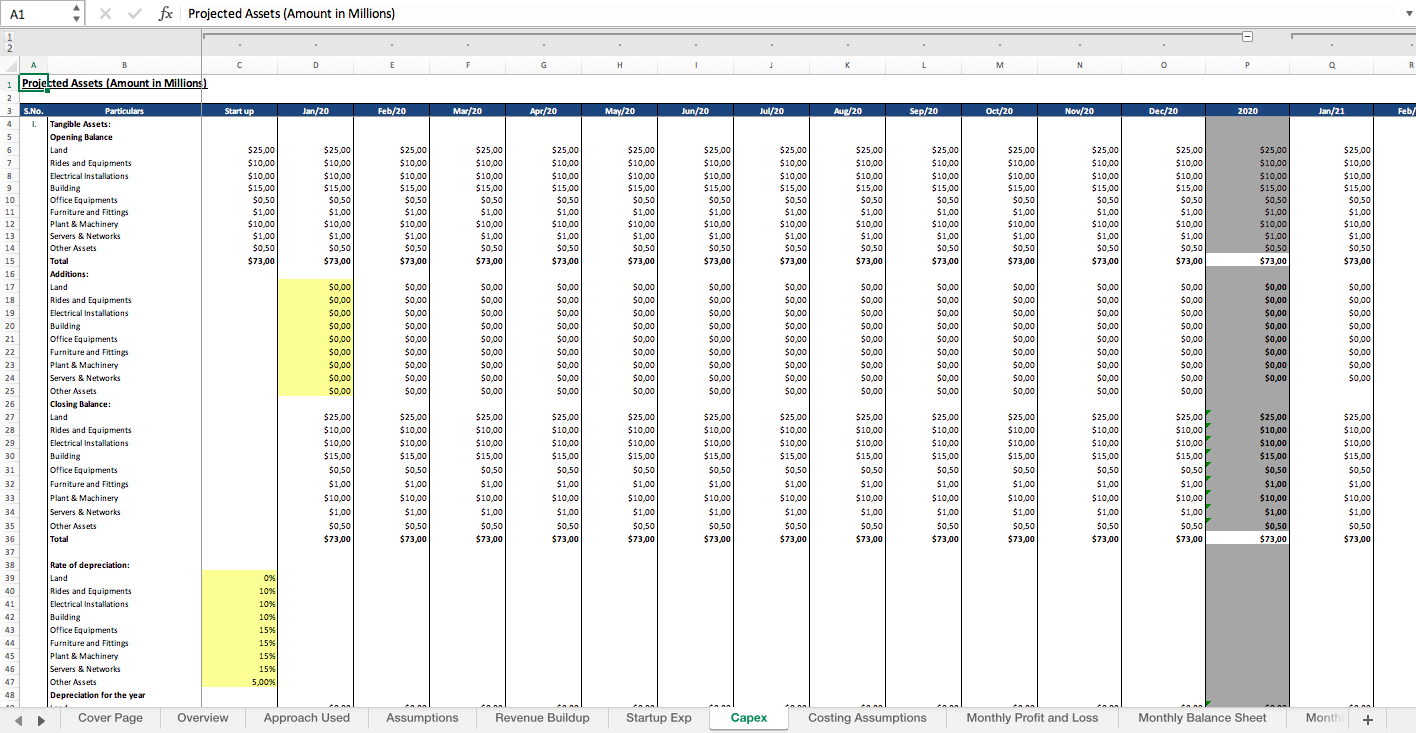
Task: Open the insert function fx button
Action: pos(166,14)
